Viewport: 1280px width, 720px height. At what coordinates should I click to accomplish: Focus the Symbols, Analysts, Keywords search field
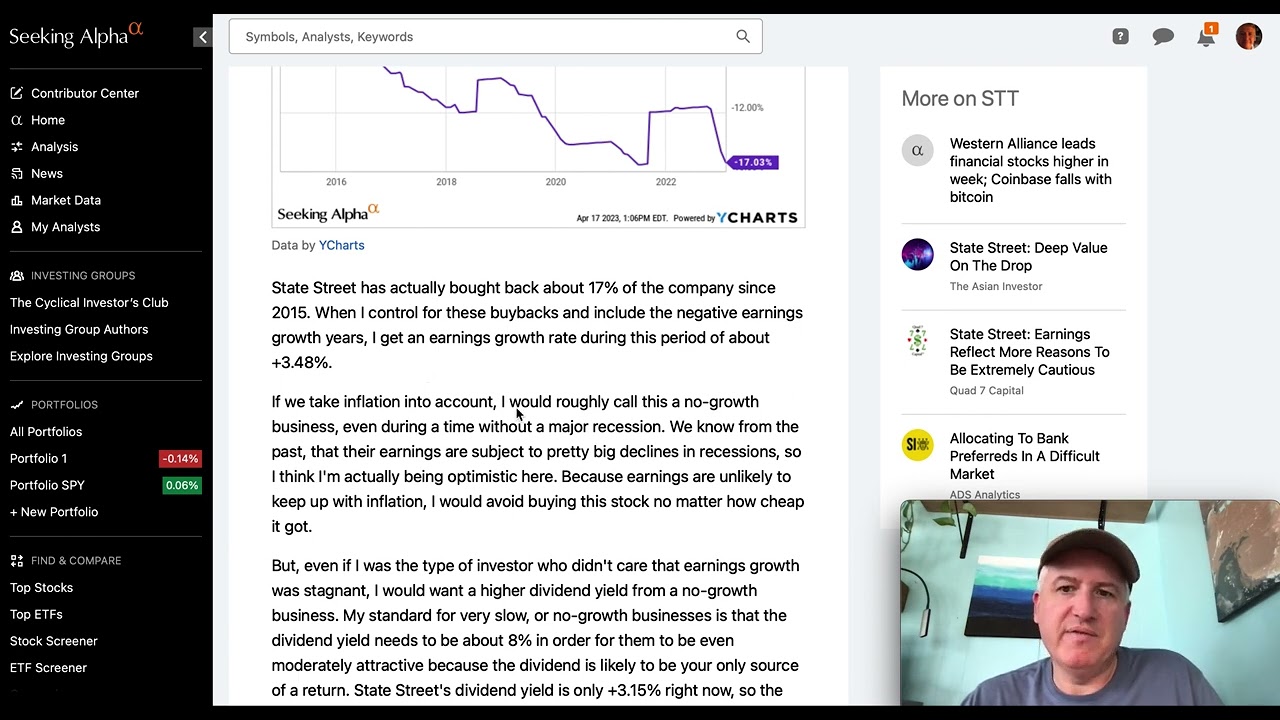coord(495,37)
